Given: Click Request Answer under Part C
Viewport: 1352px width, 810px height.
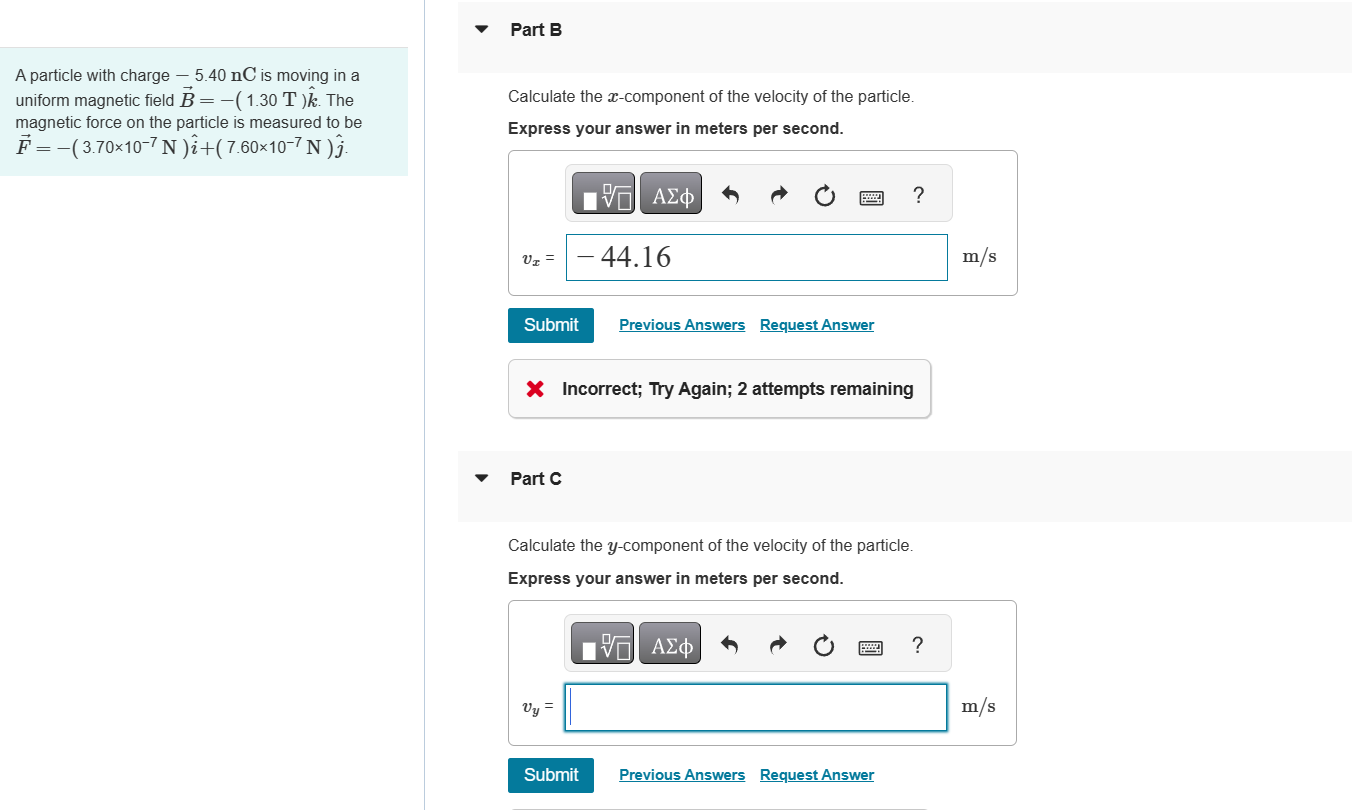Looking at the screenshot, I should pyautogui.click(x=816, y=774).
